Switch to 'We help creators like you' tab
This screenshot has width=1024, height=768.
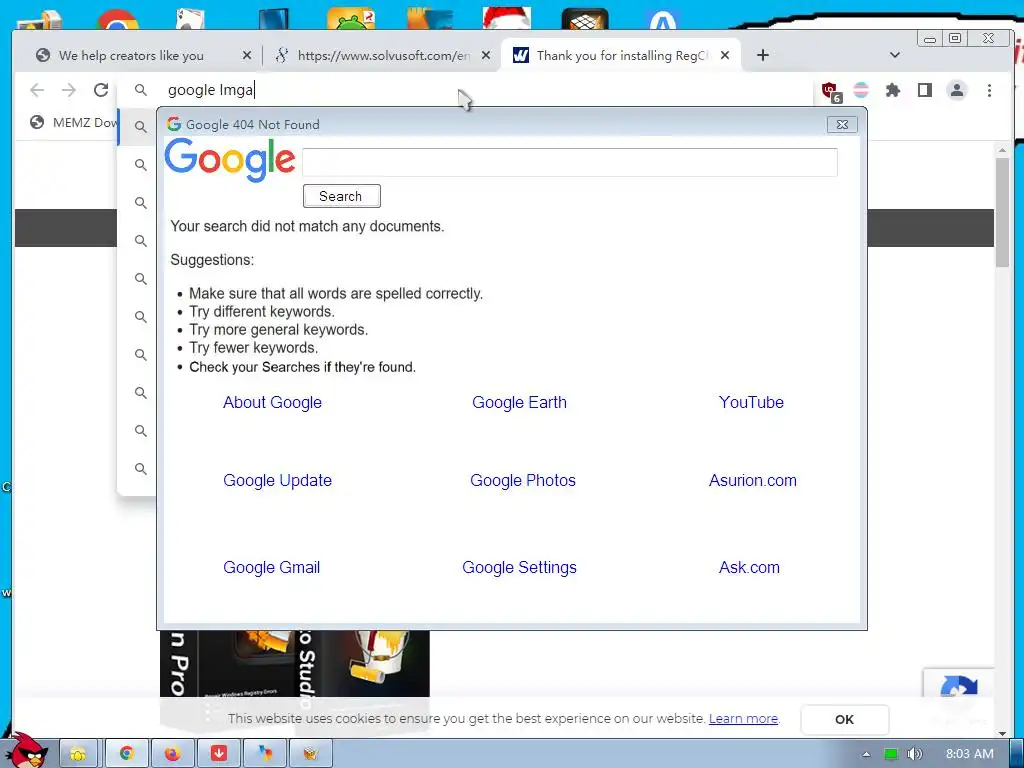[x=131, y=56]
